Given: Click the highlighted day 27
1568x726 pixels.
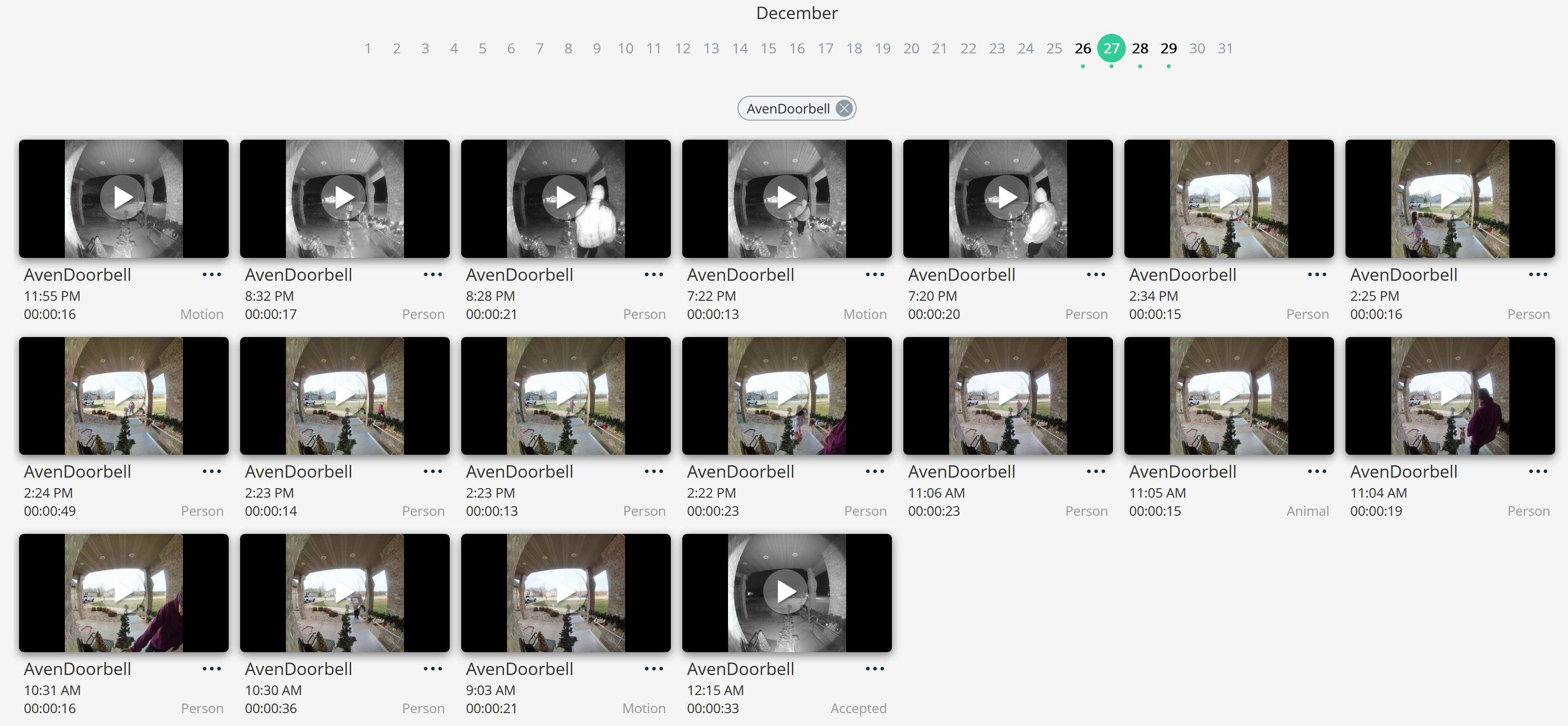Looking at the screenshot, I should 1111,48.
